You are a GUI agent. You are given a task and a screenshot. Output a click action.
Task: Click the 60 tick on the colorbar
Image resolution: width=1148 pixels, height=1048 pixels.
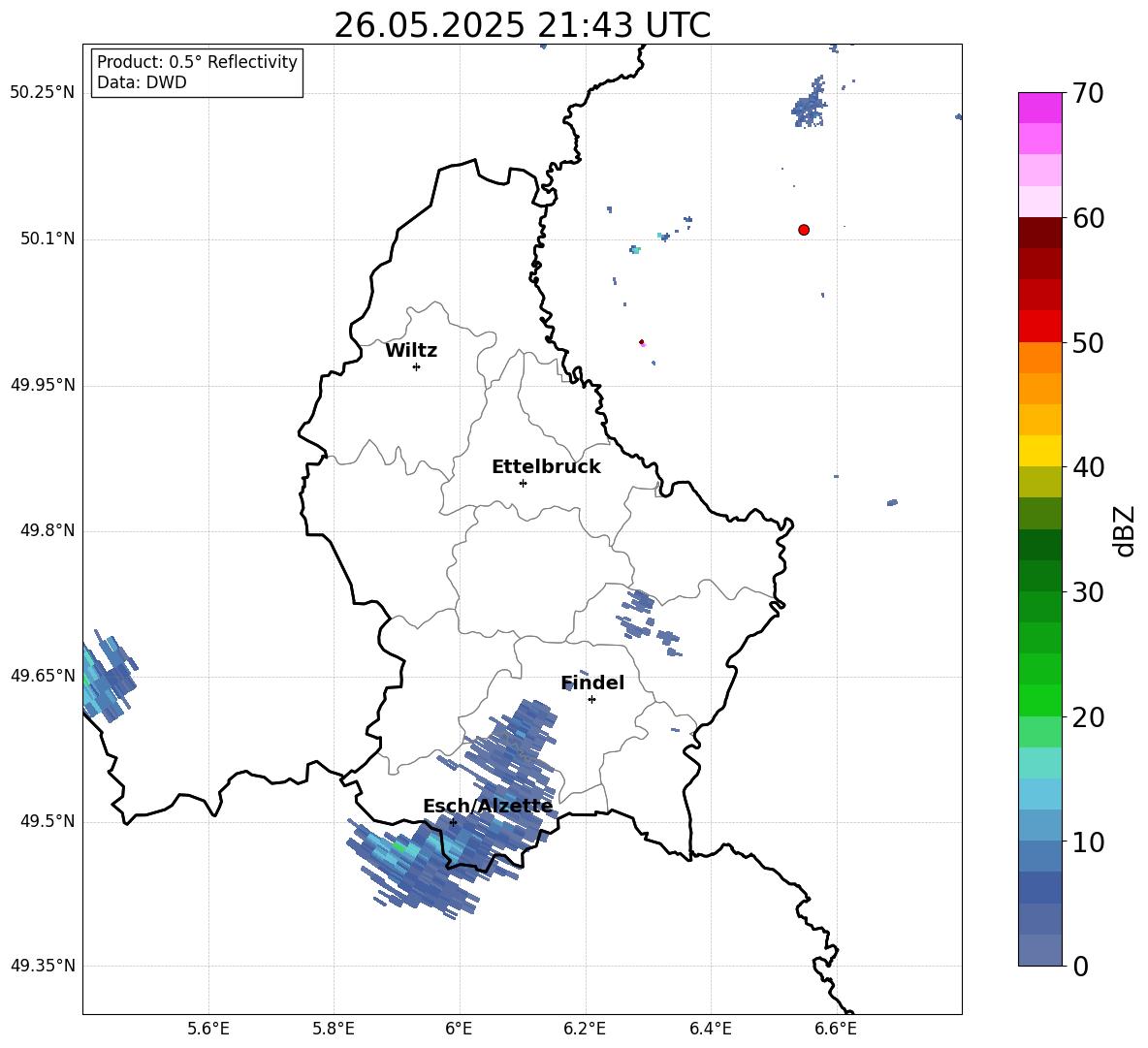(1088, 218)
